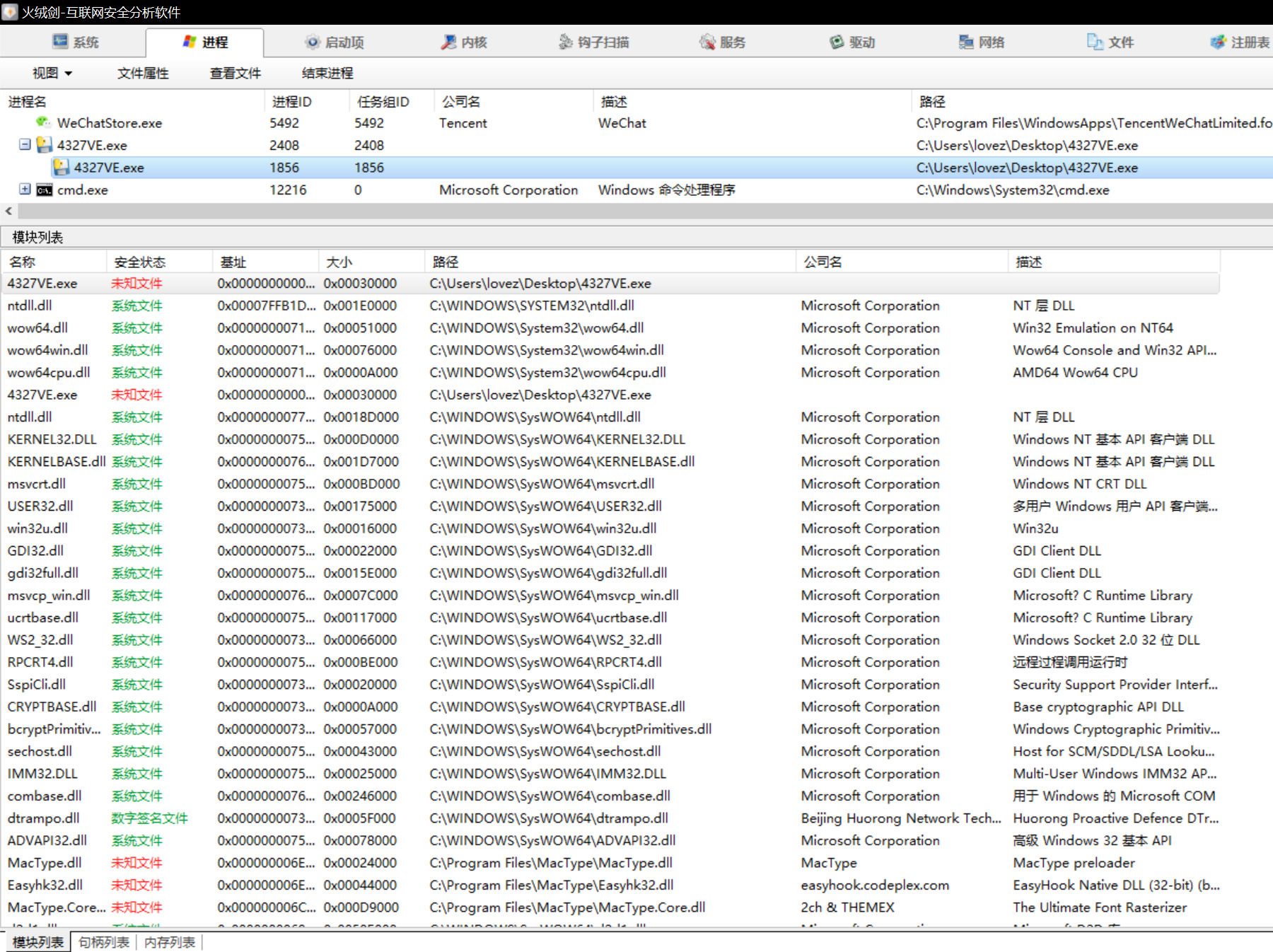Click the cmd.exe process icon
Viewport: 1273px width, 952px height.
pyautogui.click(x=45, y=190)
